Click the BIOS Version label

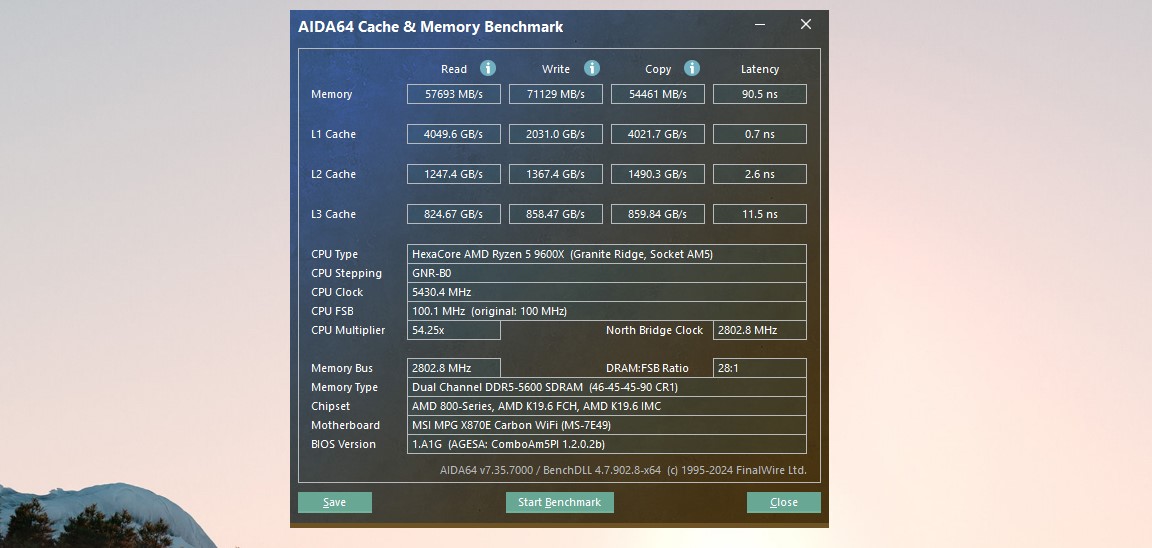(343, 444)
